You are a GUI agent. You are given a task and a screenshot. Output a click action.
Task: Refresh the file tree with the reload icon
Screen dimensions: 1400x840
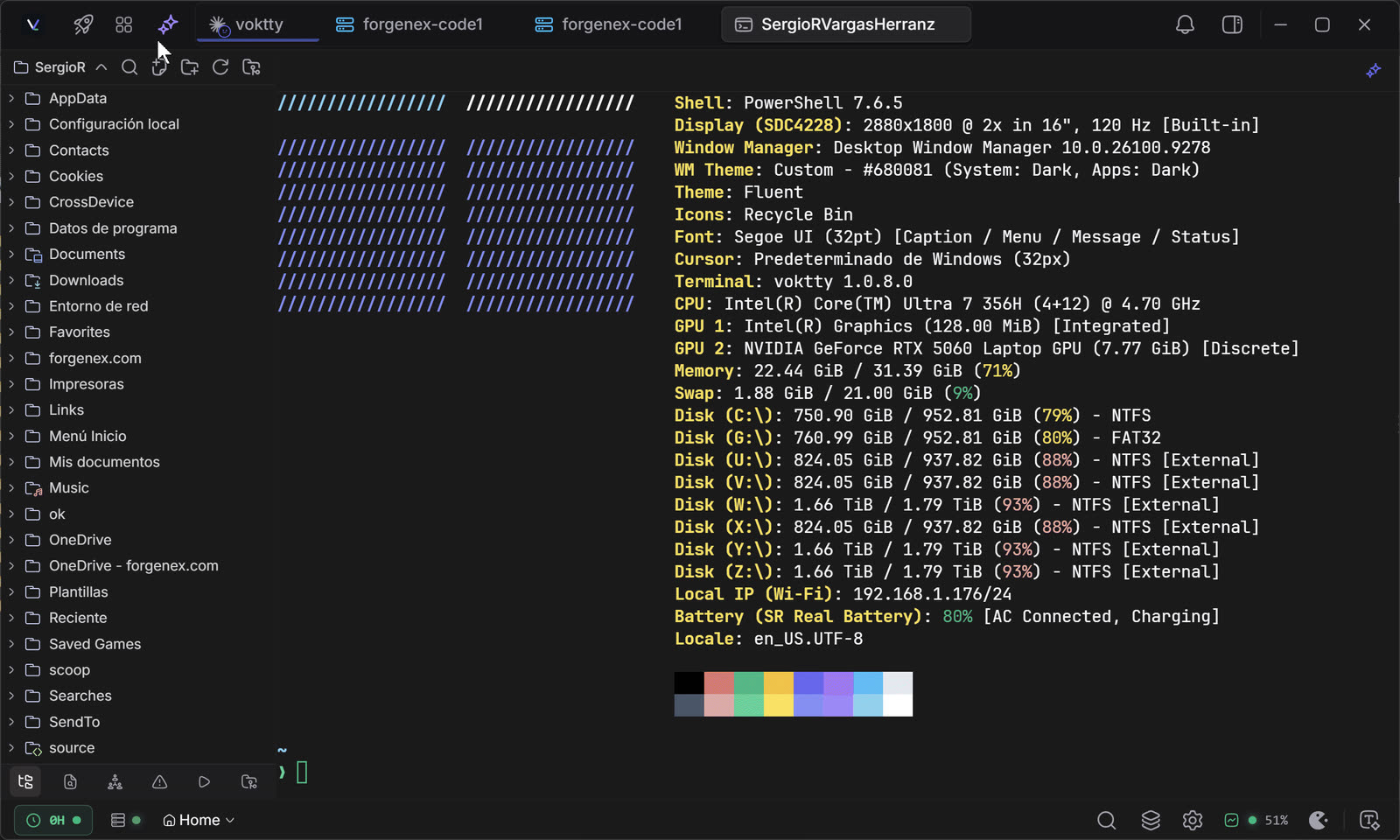(x=220, y=67)
